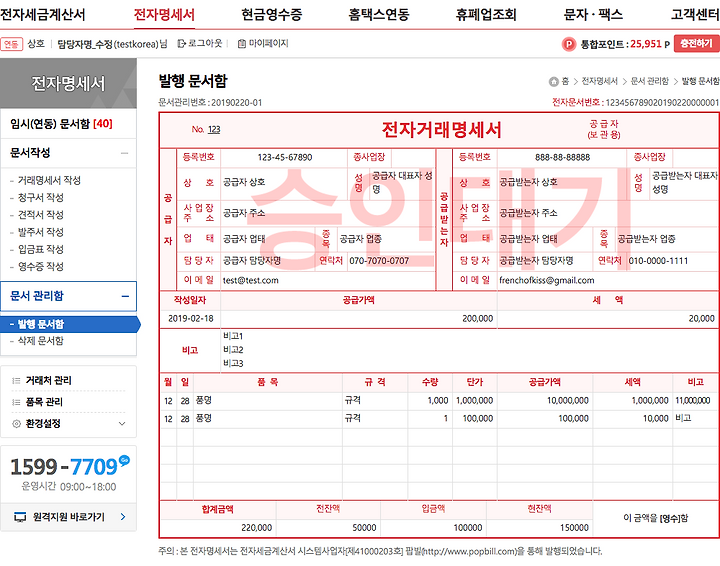Click the 세액 value 20,000
The width and height of the screenshot is (720, 566).
[702, 319]
